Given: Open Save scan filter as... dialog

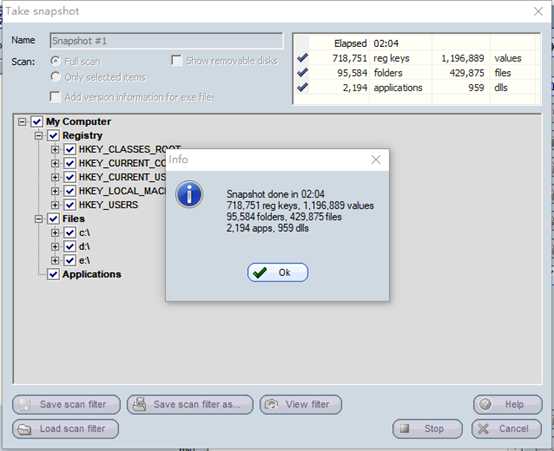Looking at the screenshot, I should coord(190,404).
